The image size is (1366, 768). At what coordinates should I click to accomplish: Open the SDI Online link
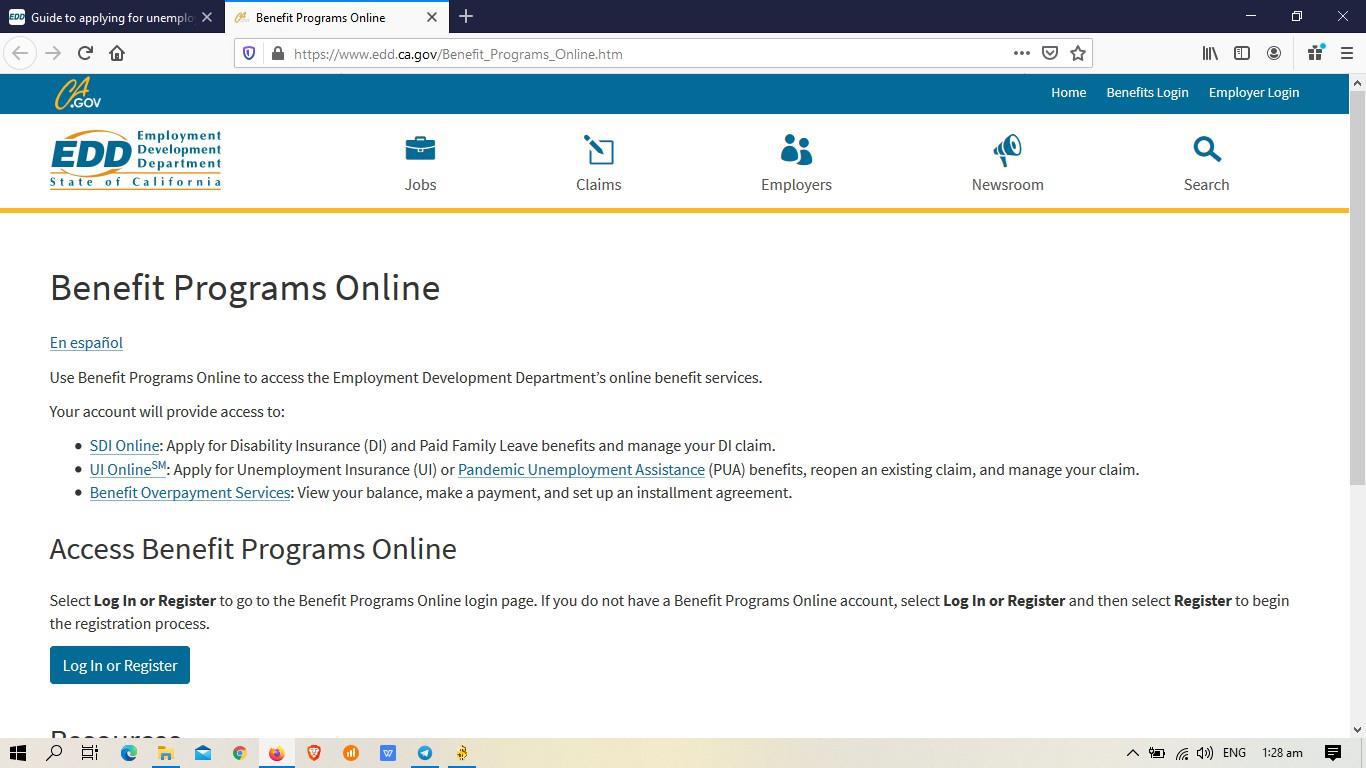click(x=124, y=446)
